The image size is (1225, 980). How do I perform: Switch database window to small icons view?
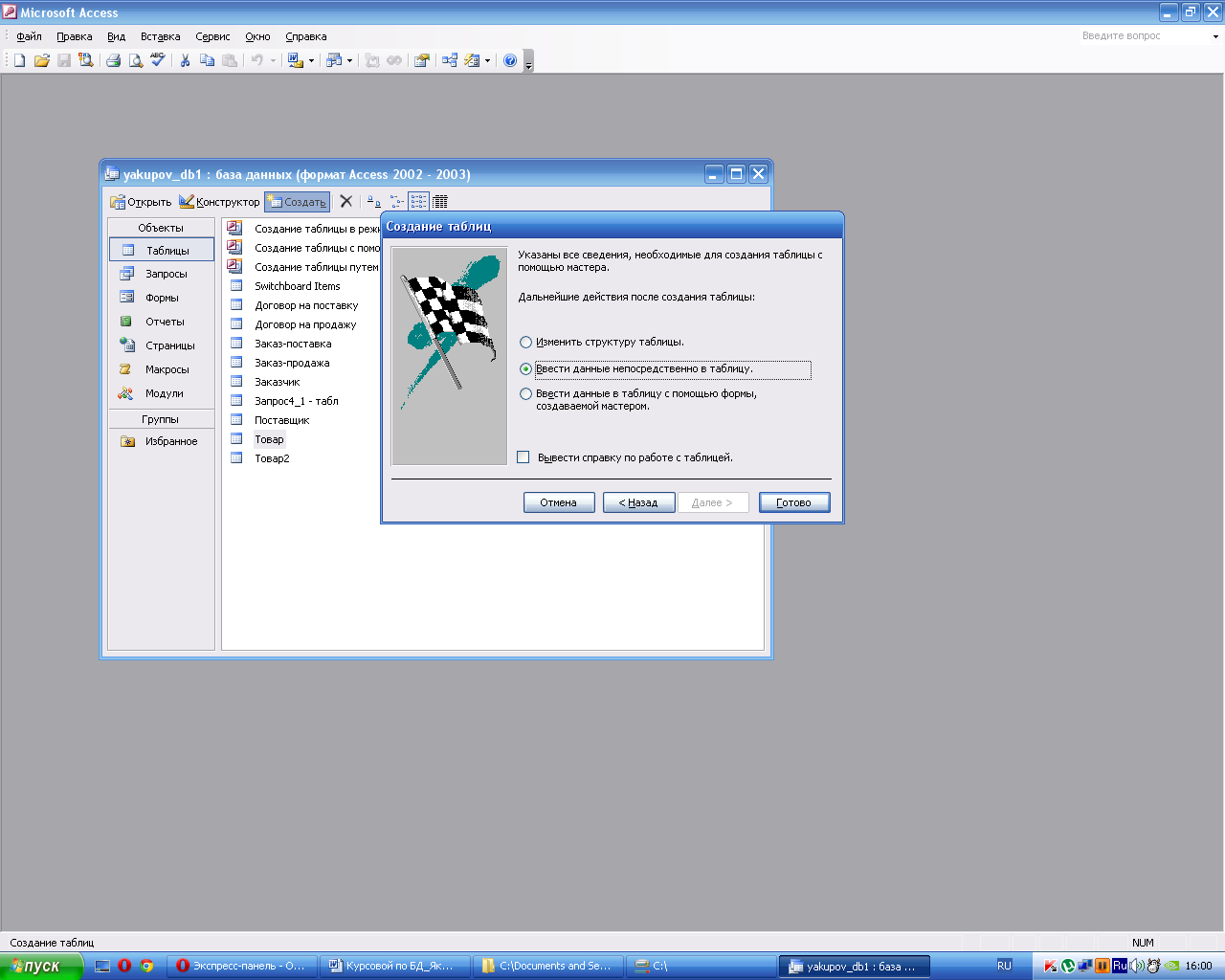point(396,201)
